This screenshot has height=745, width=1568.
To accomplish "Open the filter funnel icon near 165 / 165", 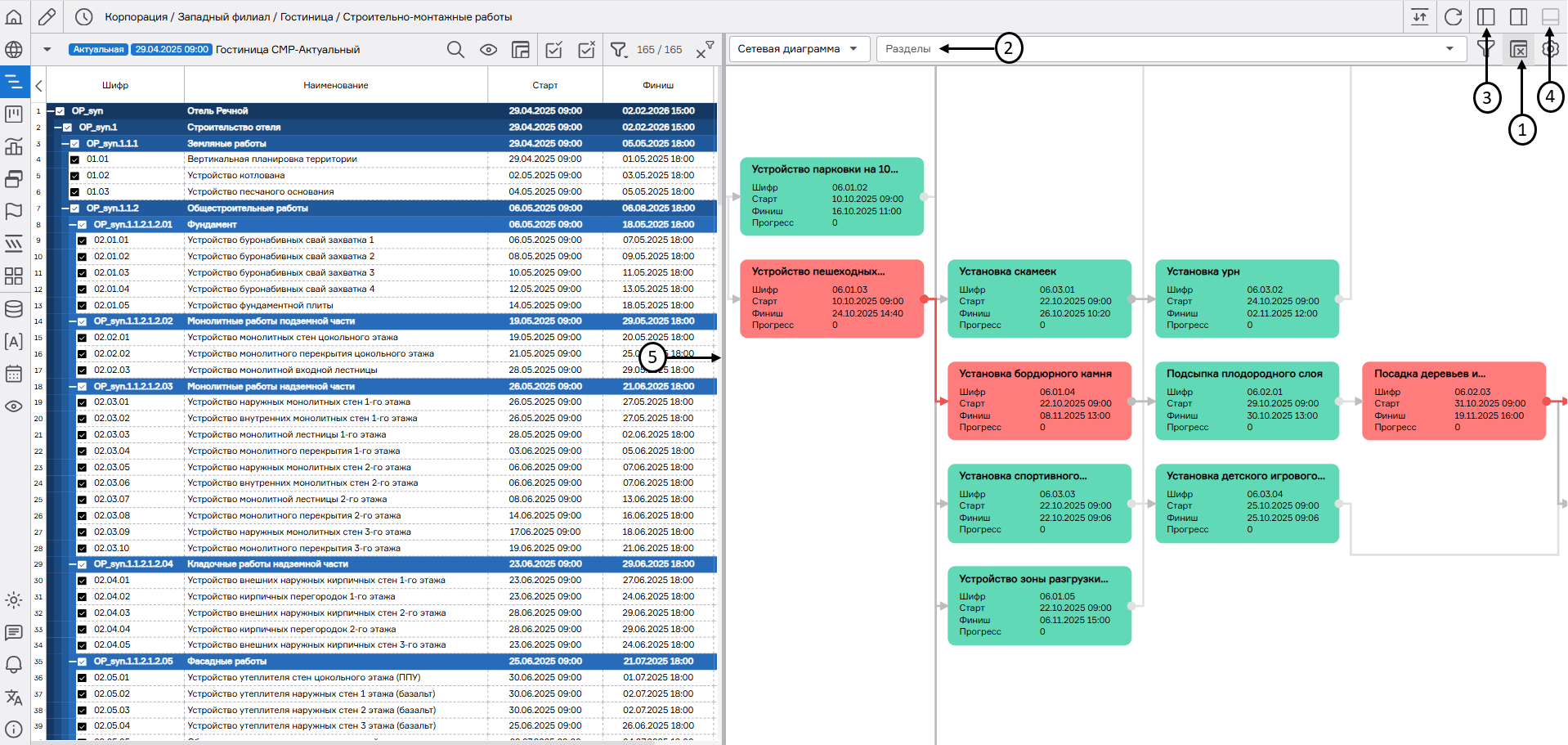I will 618,50.
